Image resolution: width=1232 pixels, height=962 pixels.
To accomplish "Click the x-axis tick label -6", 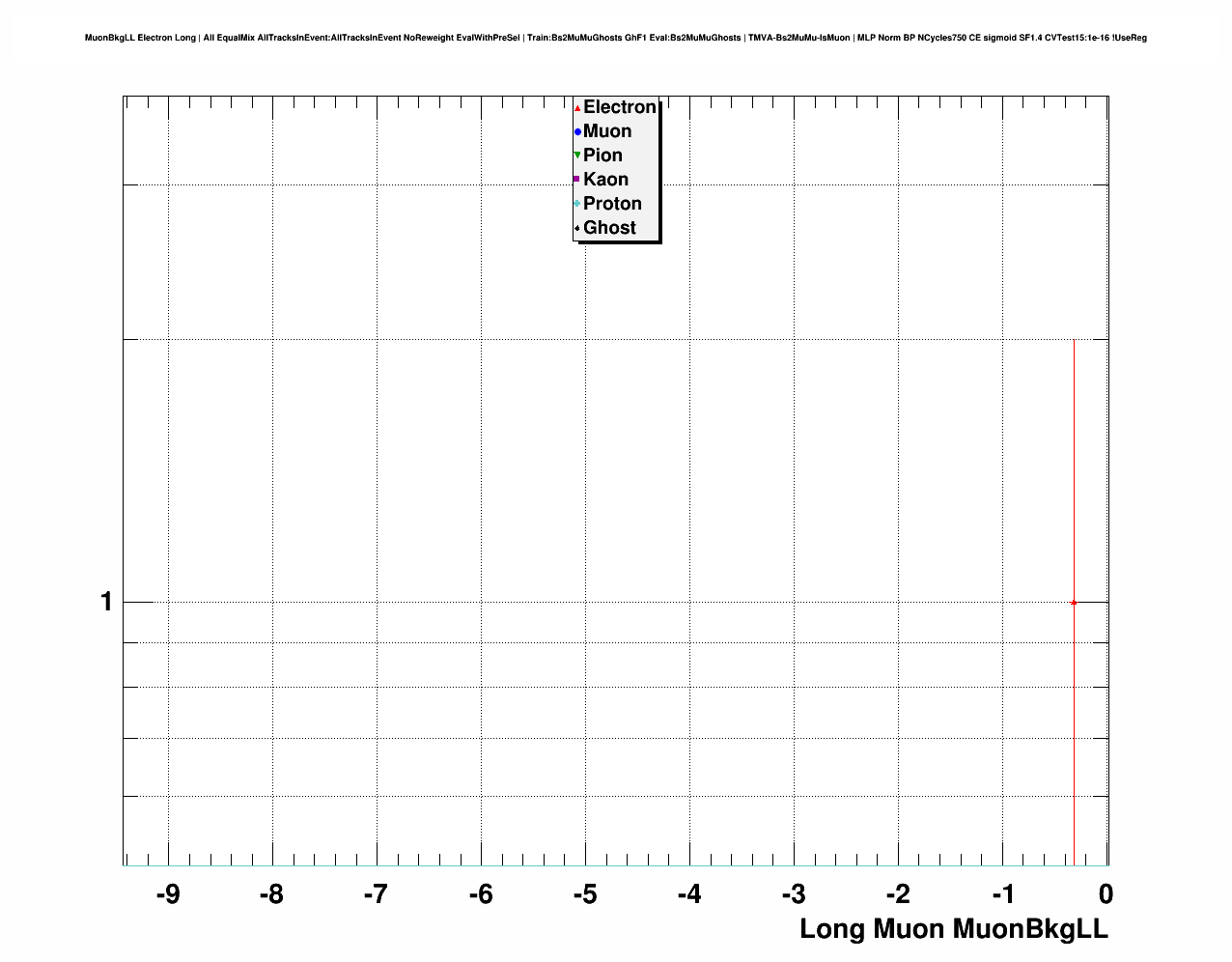I will [x=480, y=895].
